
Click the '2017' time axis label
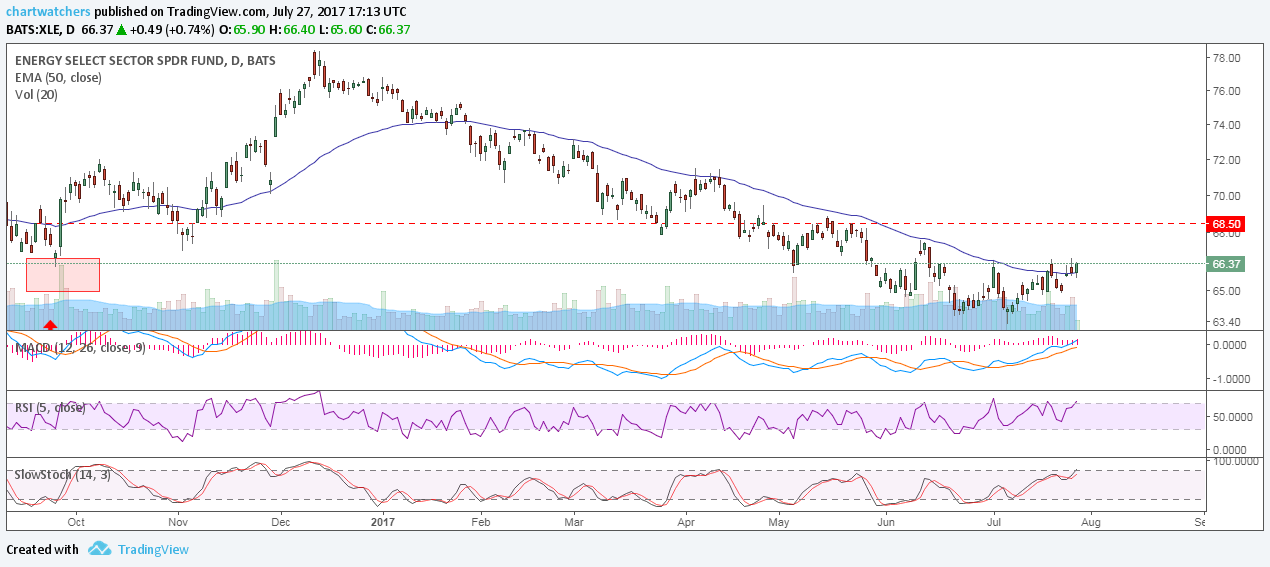pyautogui.click(x=383, y=522)
